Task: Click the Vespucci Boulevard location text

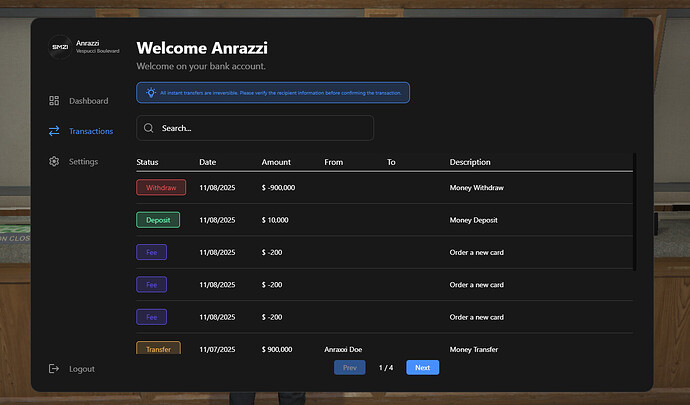Action: click(x=98, y=51)
